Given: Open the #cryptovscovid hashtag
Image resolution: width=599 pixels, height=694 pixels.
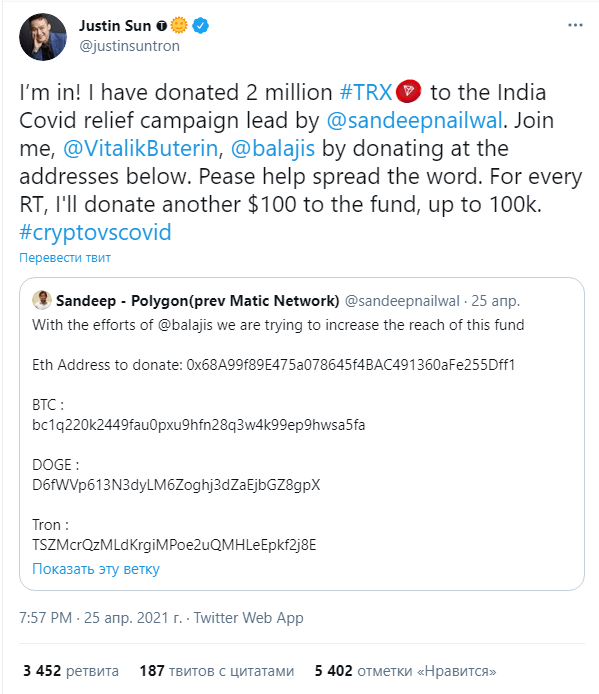Looking at the screenshot, I should pos(95,232).
